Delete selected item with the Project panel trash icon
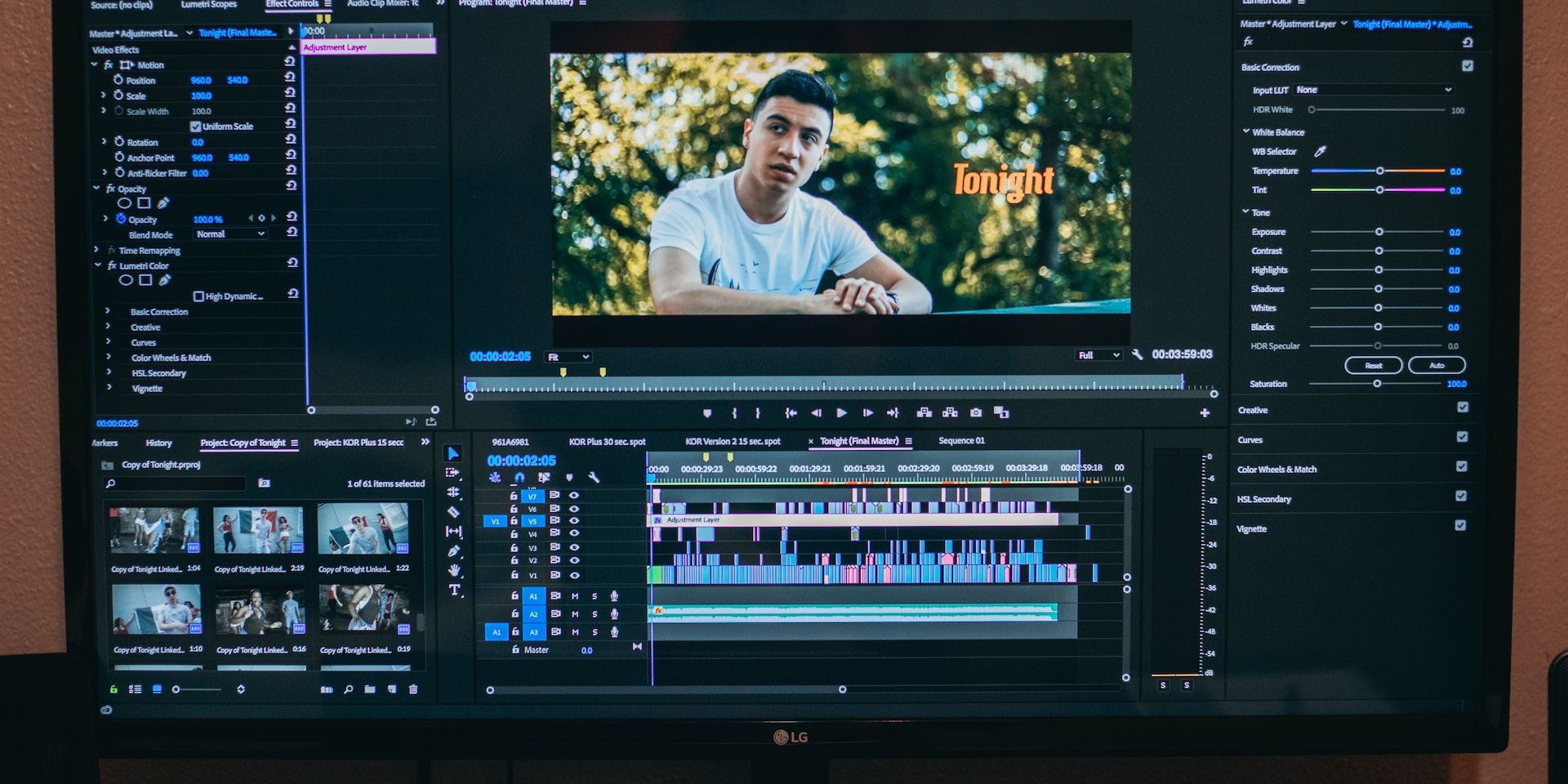Viewport: 1568px width, 784px height. click(x=414, y=688)
